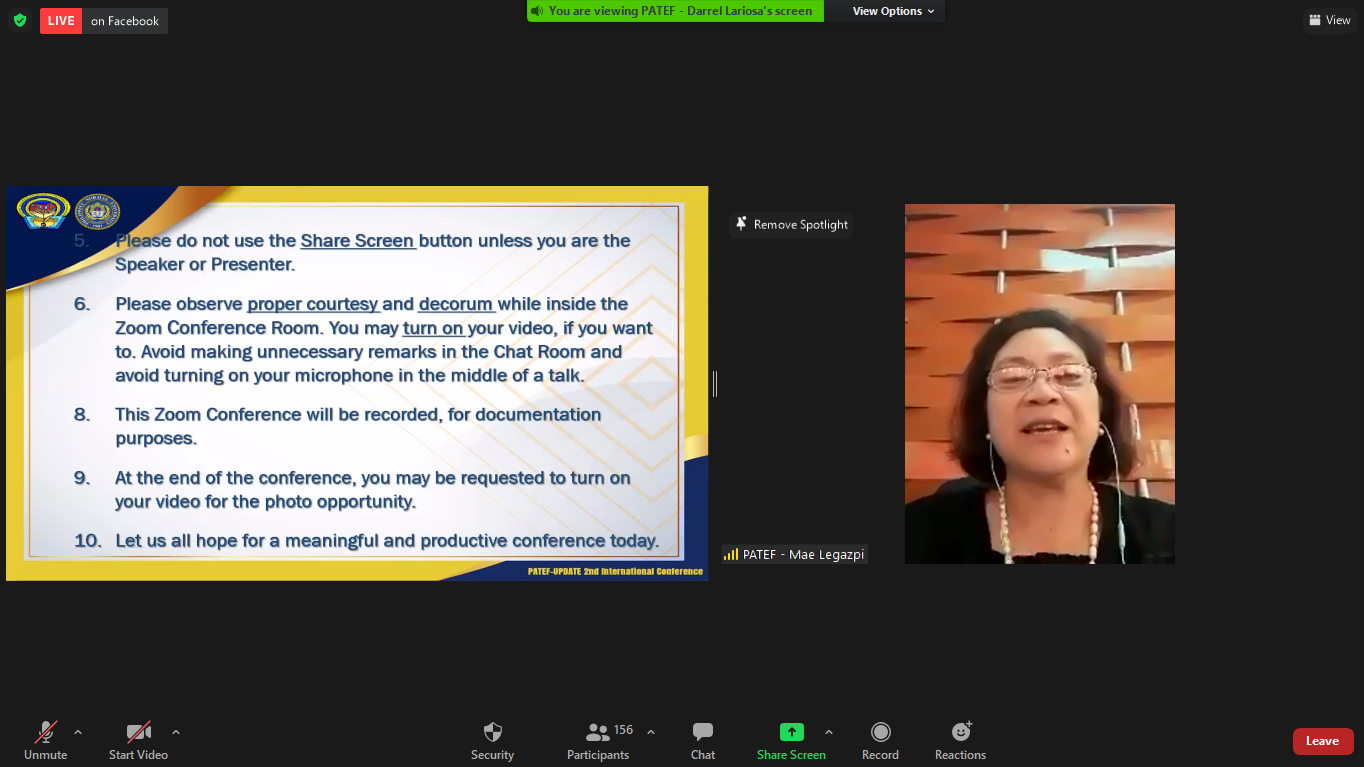Screen dimensions: 1364x767
Task: Click the divider handle between slide and video
Action: click(x=715, y=383)
